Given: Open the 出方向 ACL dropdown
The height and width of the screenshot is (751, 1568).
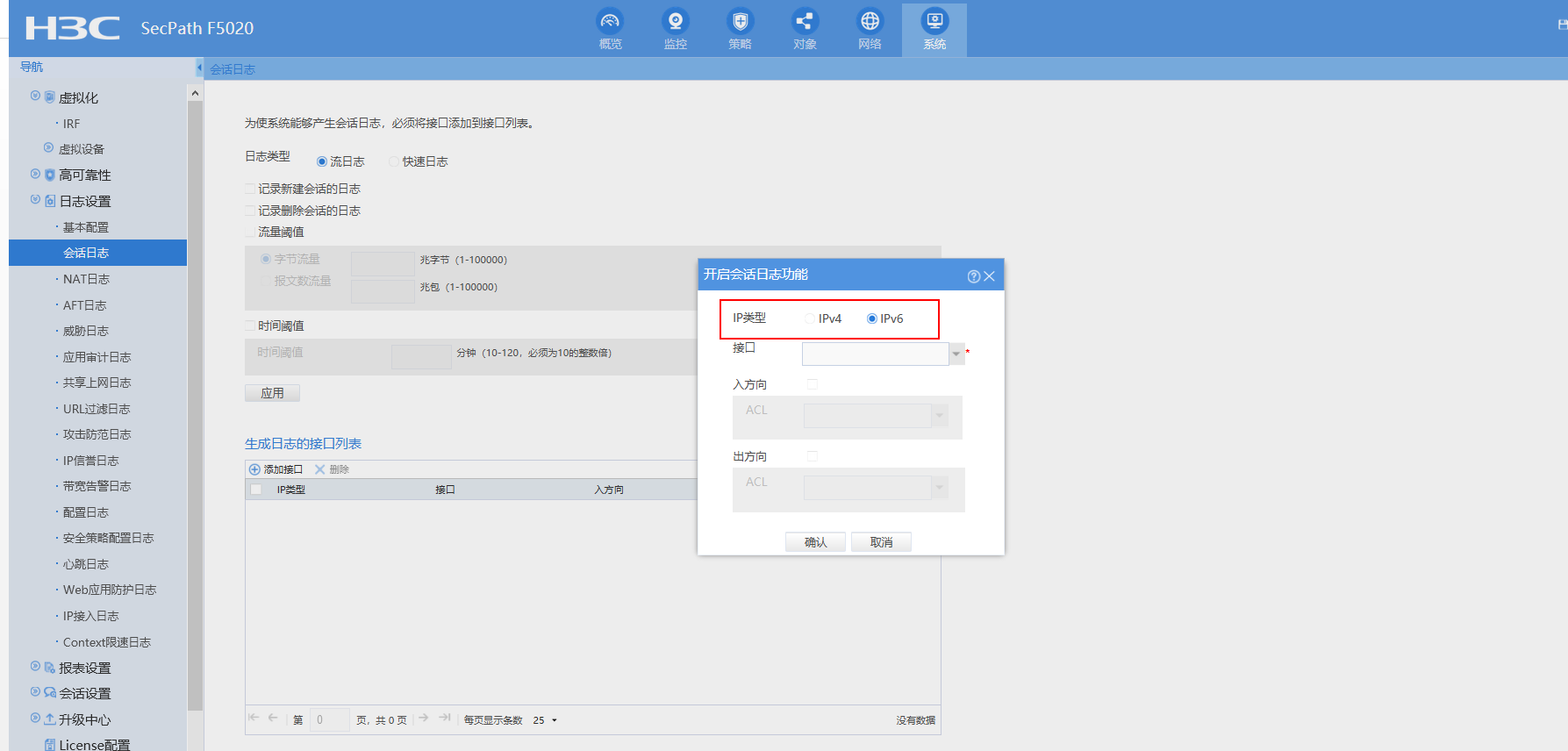Looking at the screenshot, I should pyautogui.click(x=940, y=488).
